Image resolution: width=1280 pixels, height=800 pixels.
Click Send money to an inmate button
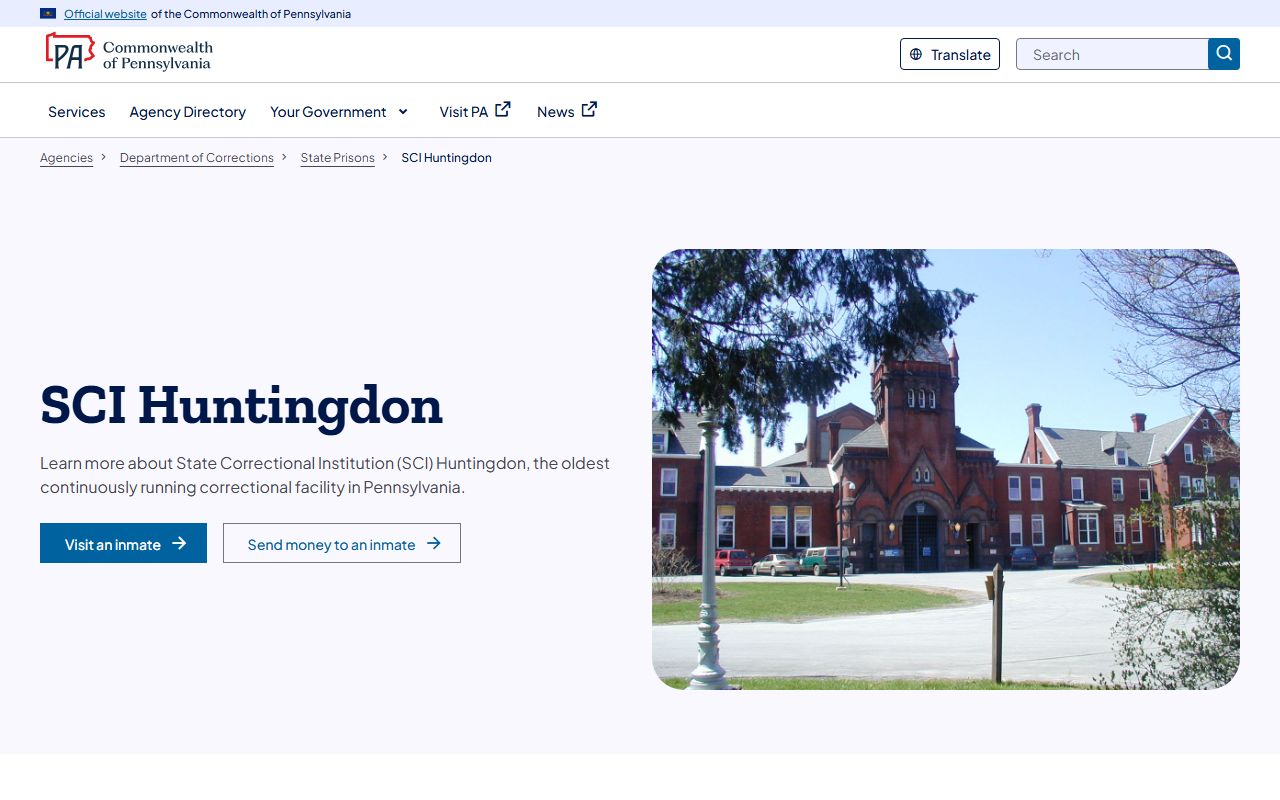pyautogui.click(x=342, y=543)
